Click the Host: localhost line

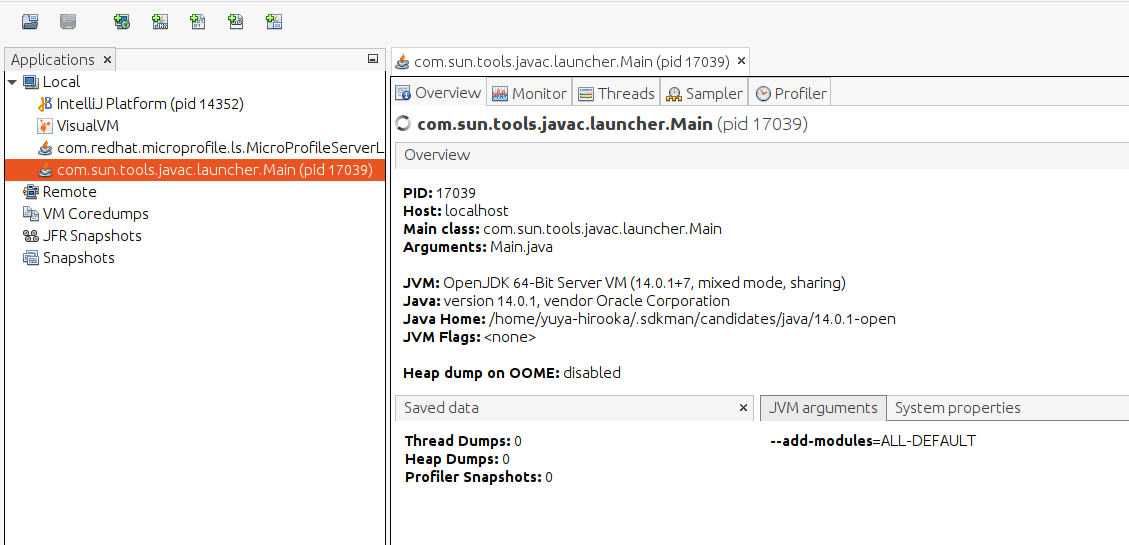pyautogui.click(x=456, y=211)
